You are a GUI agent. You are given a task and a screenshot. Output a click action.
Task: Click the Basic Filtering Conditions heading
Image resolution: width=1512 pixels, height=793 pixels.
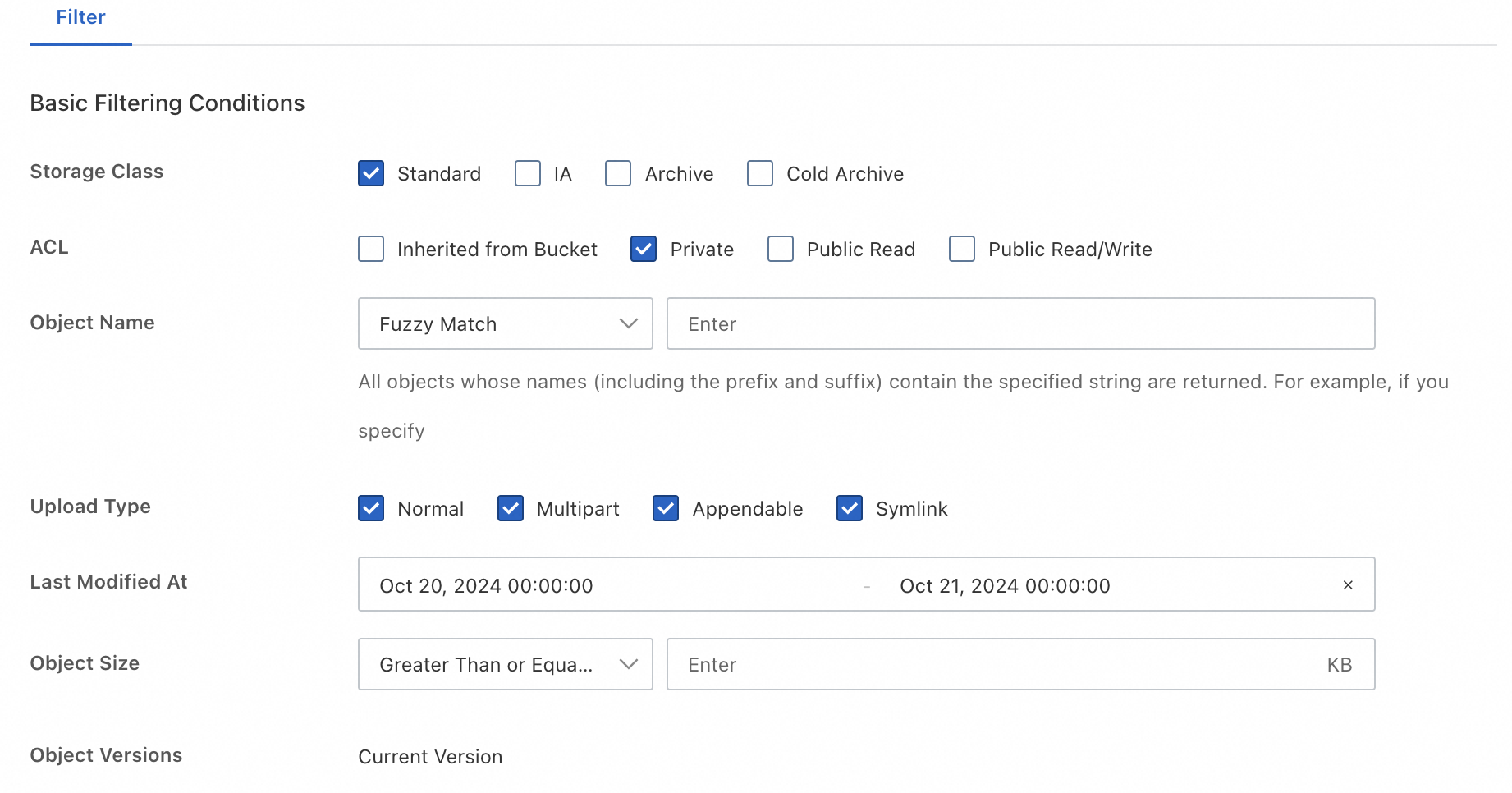coord(167,103)
